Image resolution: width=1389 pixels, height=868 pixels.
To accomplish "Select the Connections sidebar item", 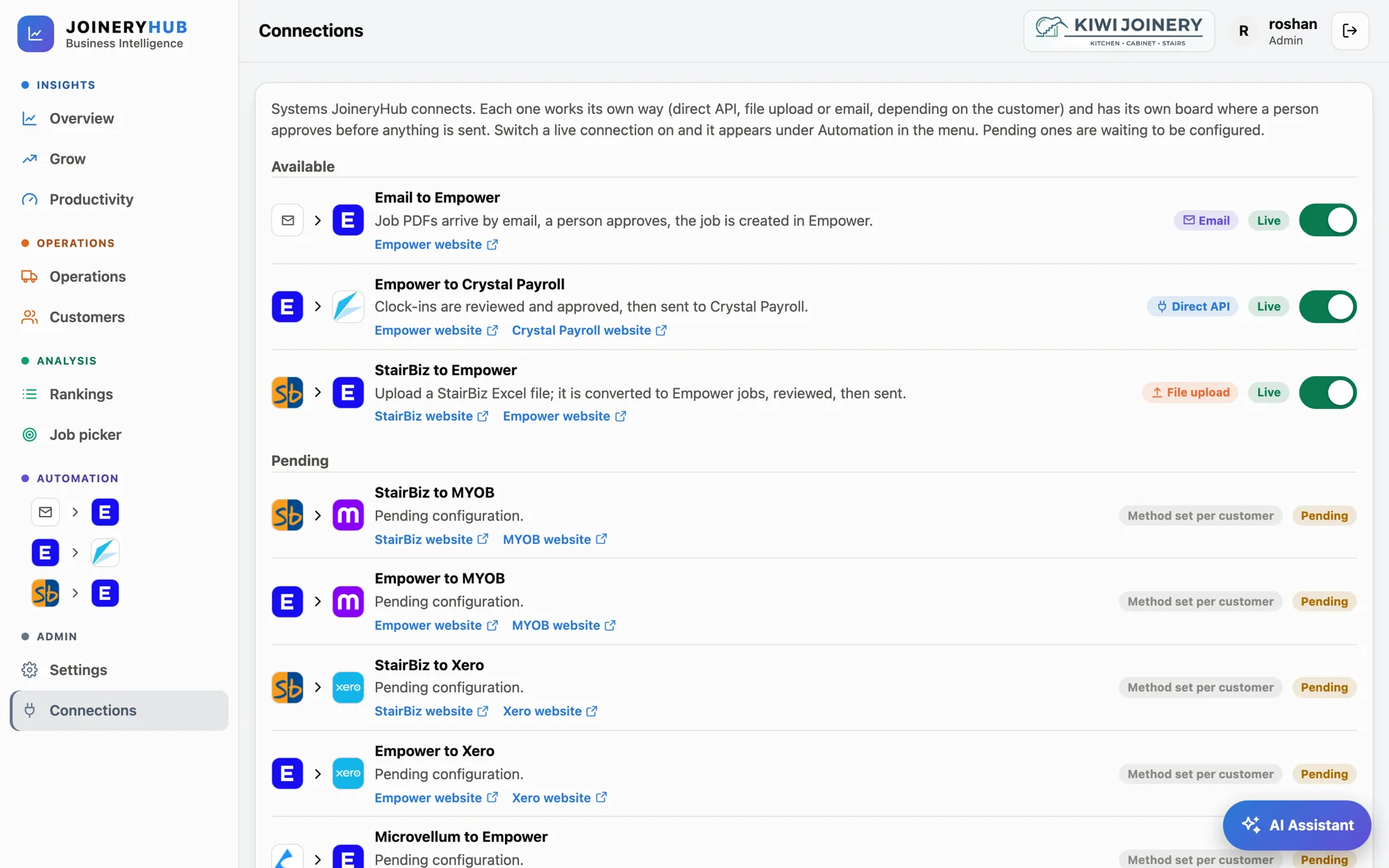I will pos(119,710).
